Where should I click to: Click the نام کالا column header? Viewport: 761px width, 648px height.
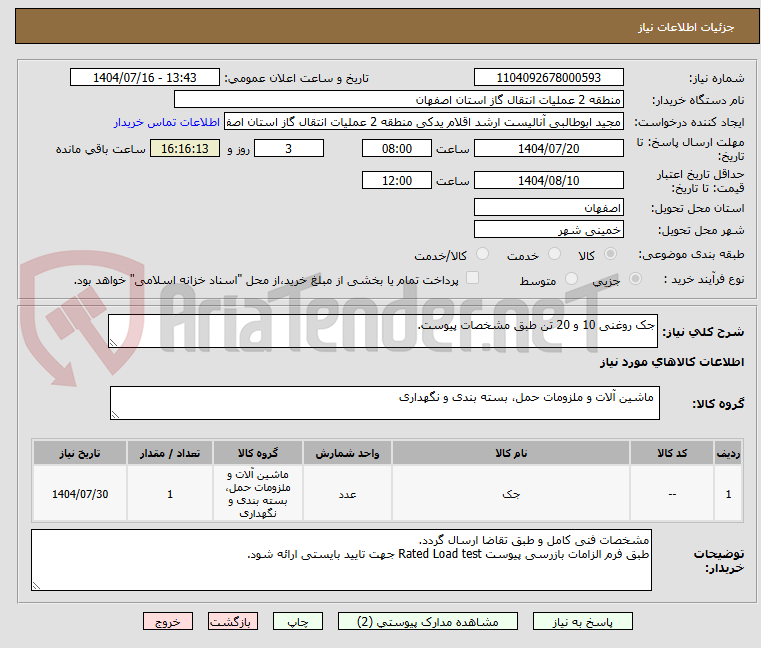tap(511, 453)
